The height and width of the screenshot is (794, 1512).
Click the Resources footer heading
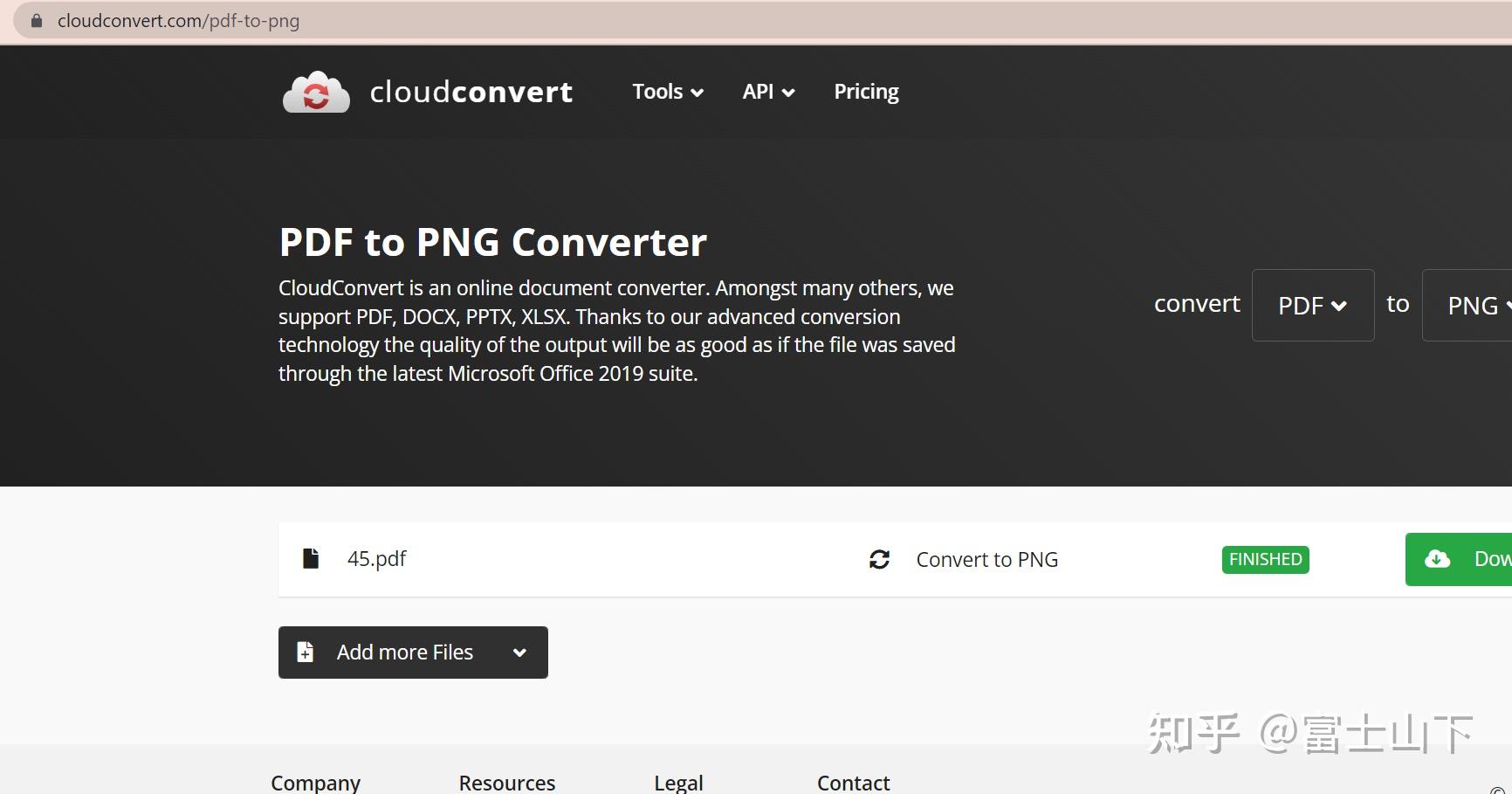click(507, 783)
